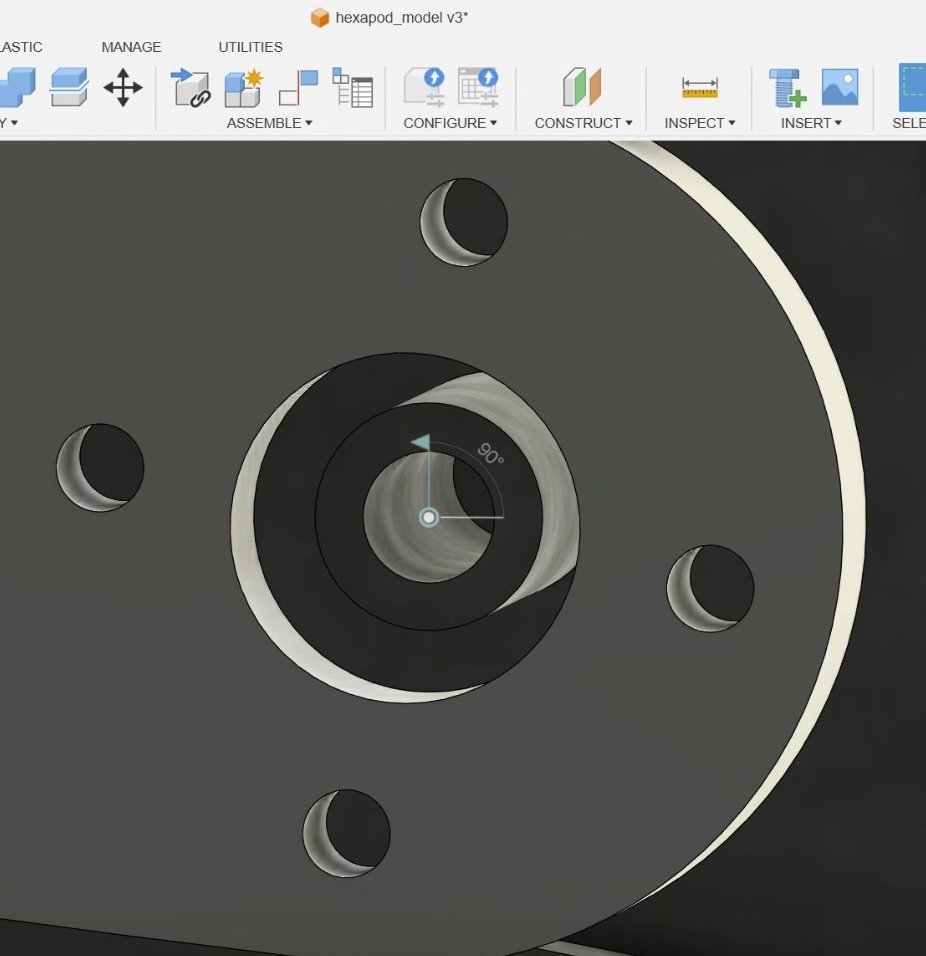926x956 pixels.
Task: Switch to the UTILITIES tab
Action: 250,47
